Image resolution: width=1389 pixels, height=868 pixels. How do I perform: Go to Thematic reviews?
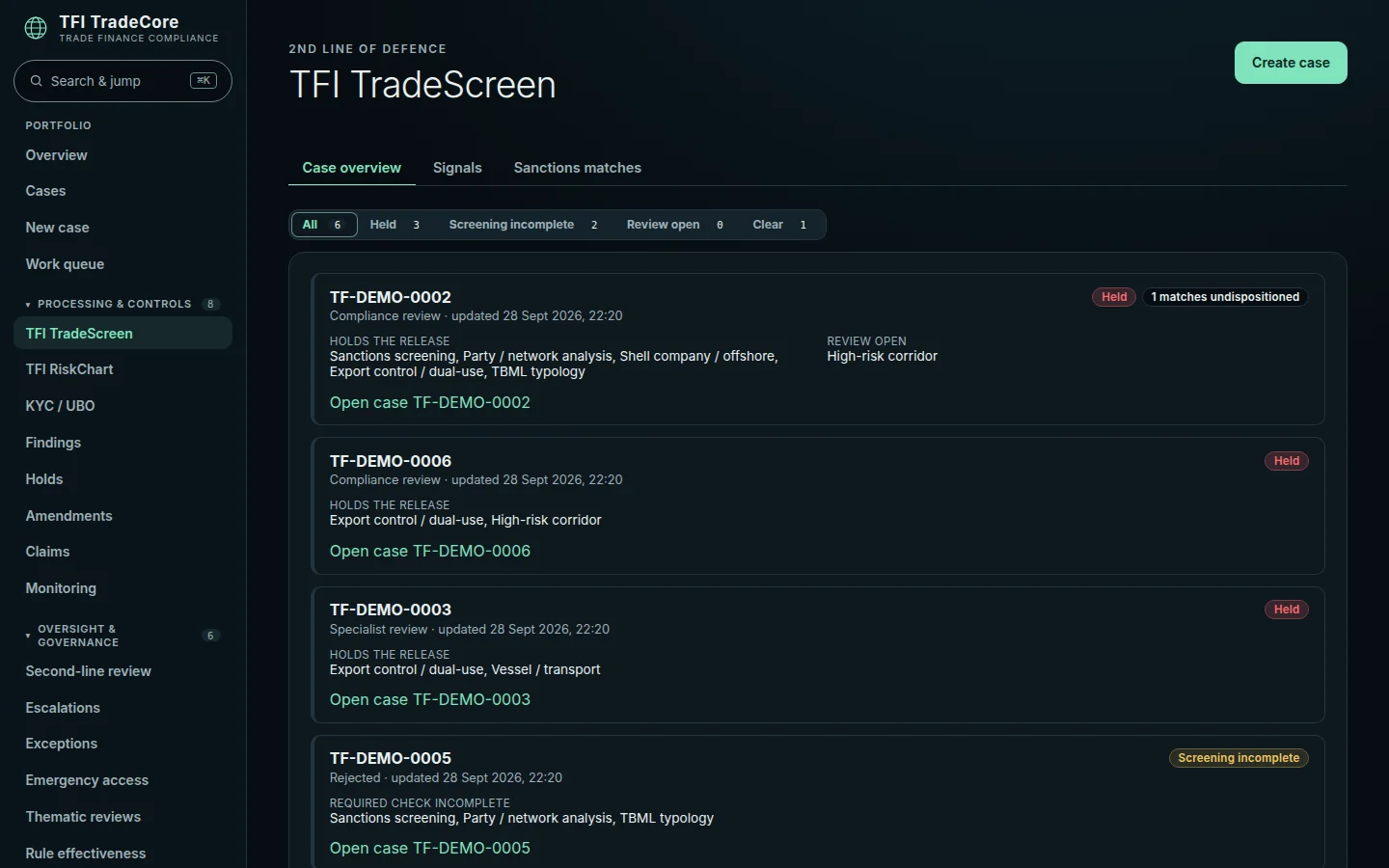[x=123, y=817]
